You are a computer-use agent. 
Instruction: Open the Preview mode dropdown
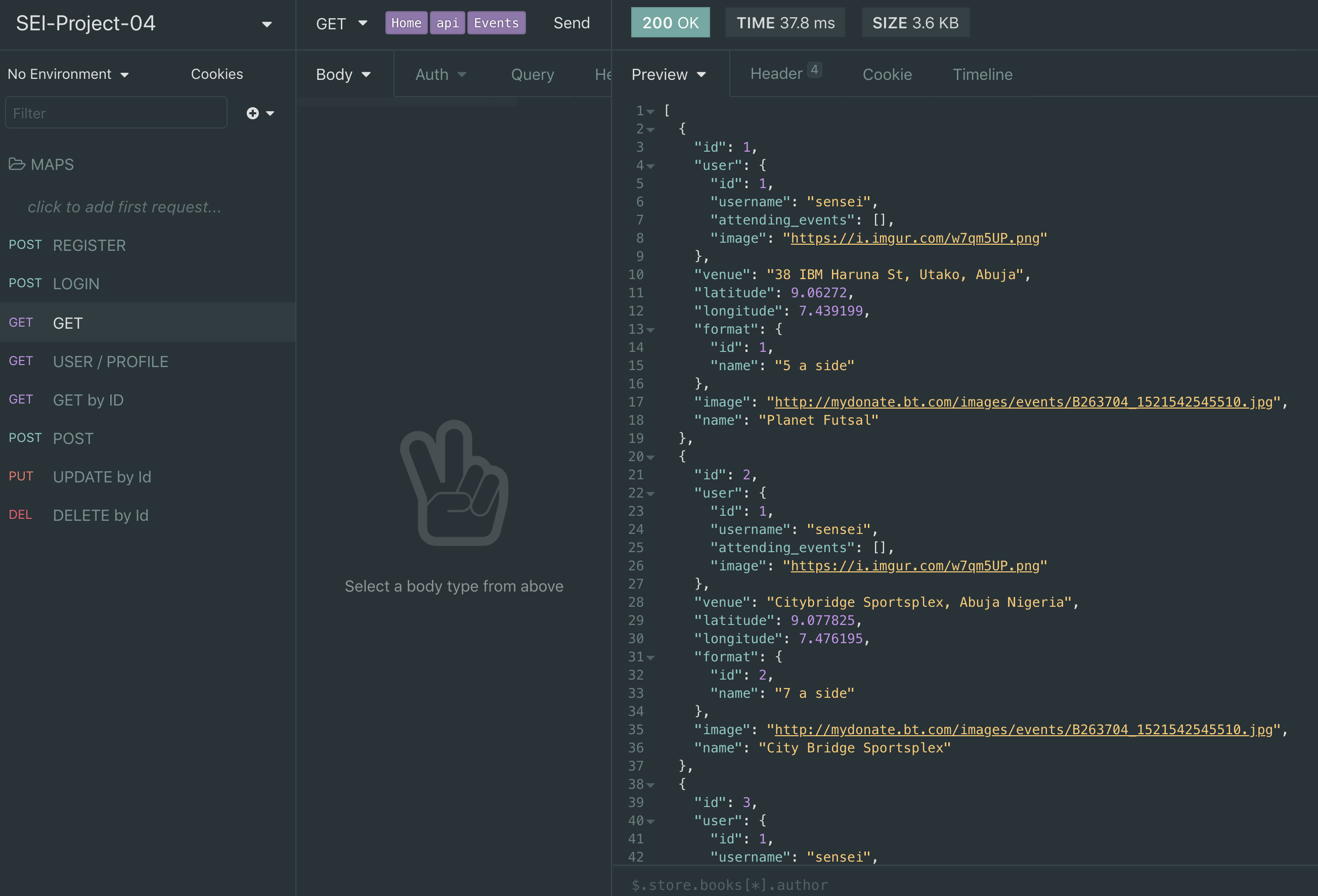669,74
